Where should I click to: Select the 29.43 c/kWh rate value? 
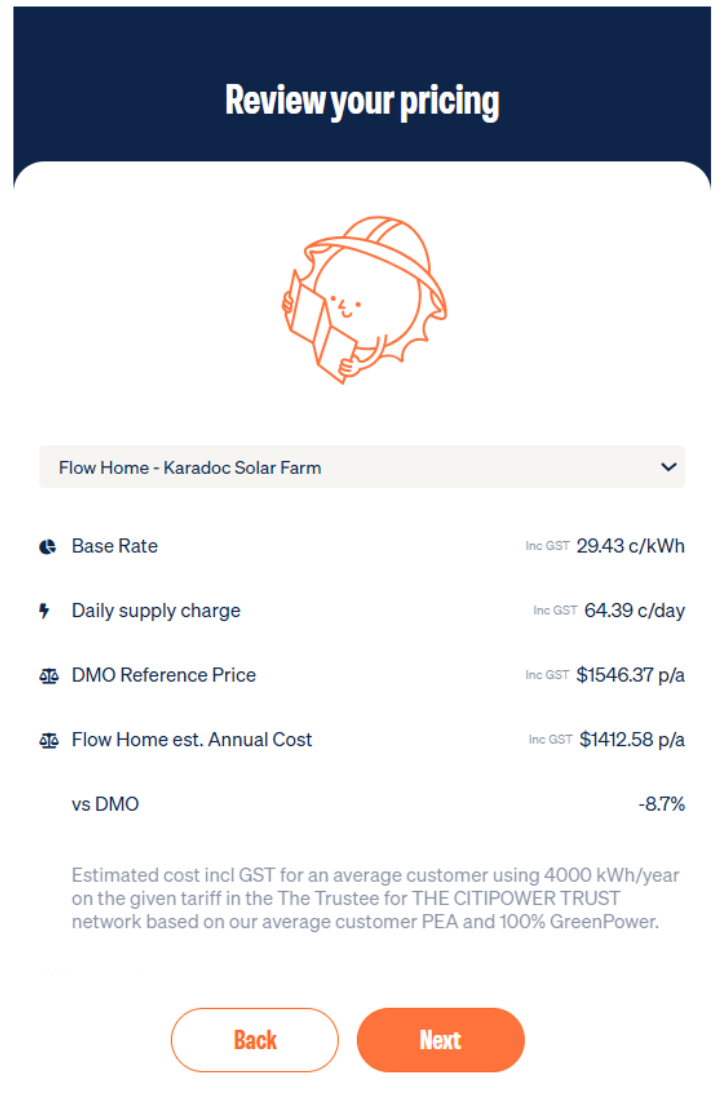pos(630,546)
